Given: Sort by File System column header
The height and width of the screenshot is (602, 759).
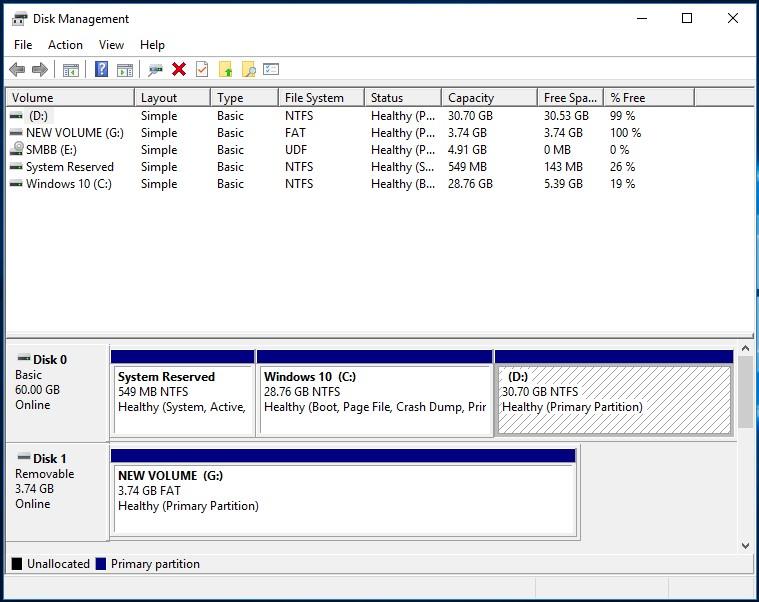Looking at the screenshot, I should (x=321, y=98).
